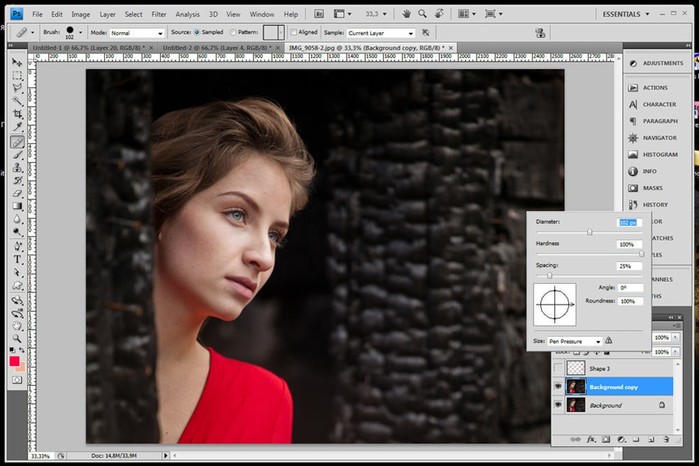Select the Custom Shape tool
Screen dimensions: 699x466
[x=17, y=285]
